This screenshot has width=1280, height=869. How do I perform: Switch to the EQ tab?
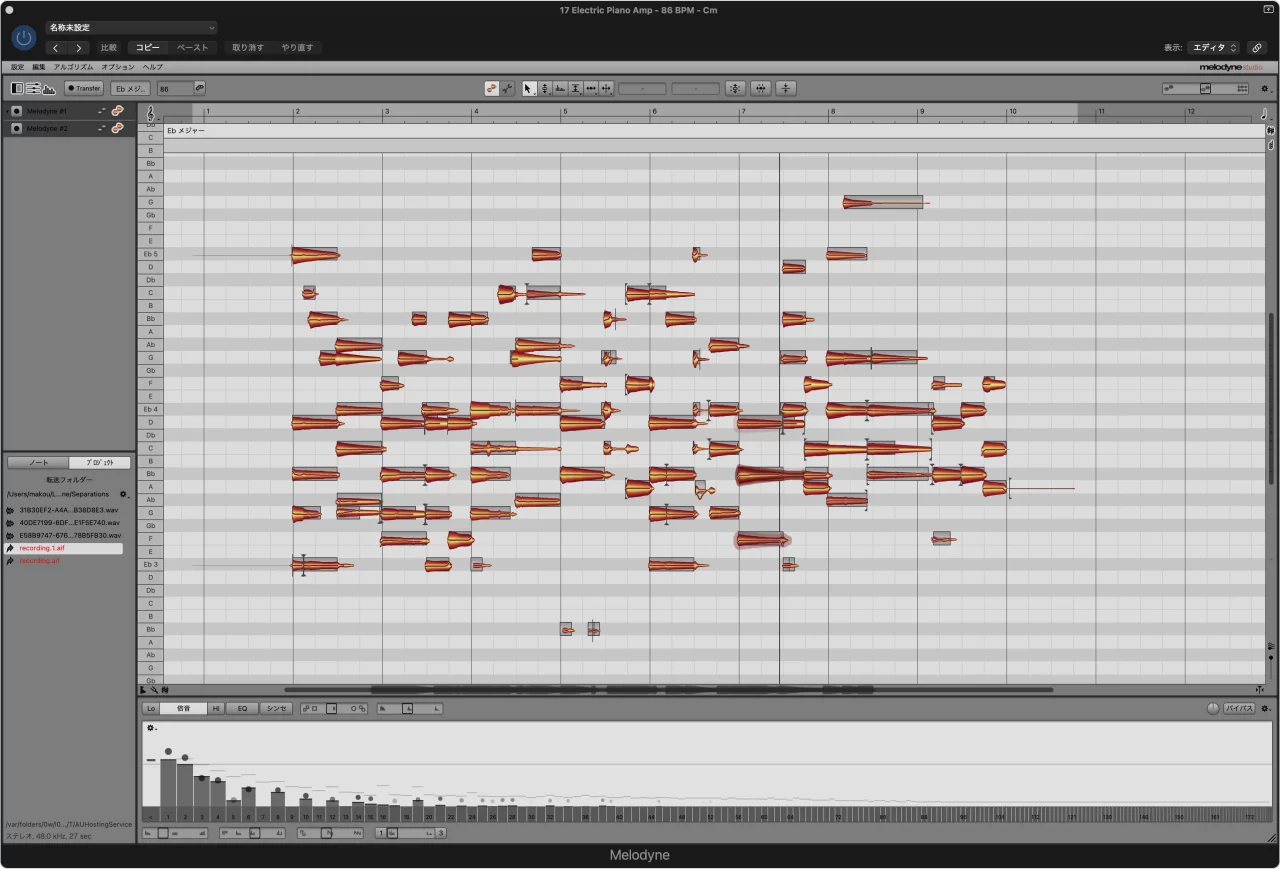coord(242,708)
